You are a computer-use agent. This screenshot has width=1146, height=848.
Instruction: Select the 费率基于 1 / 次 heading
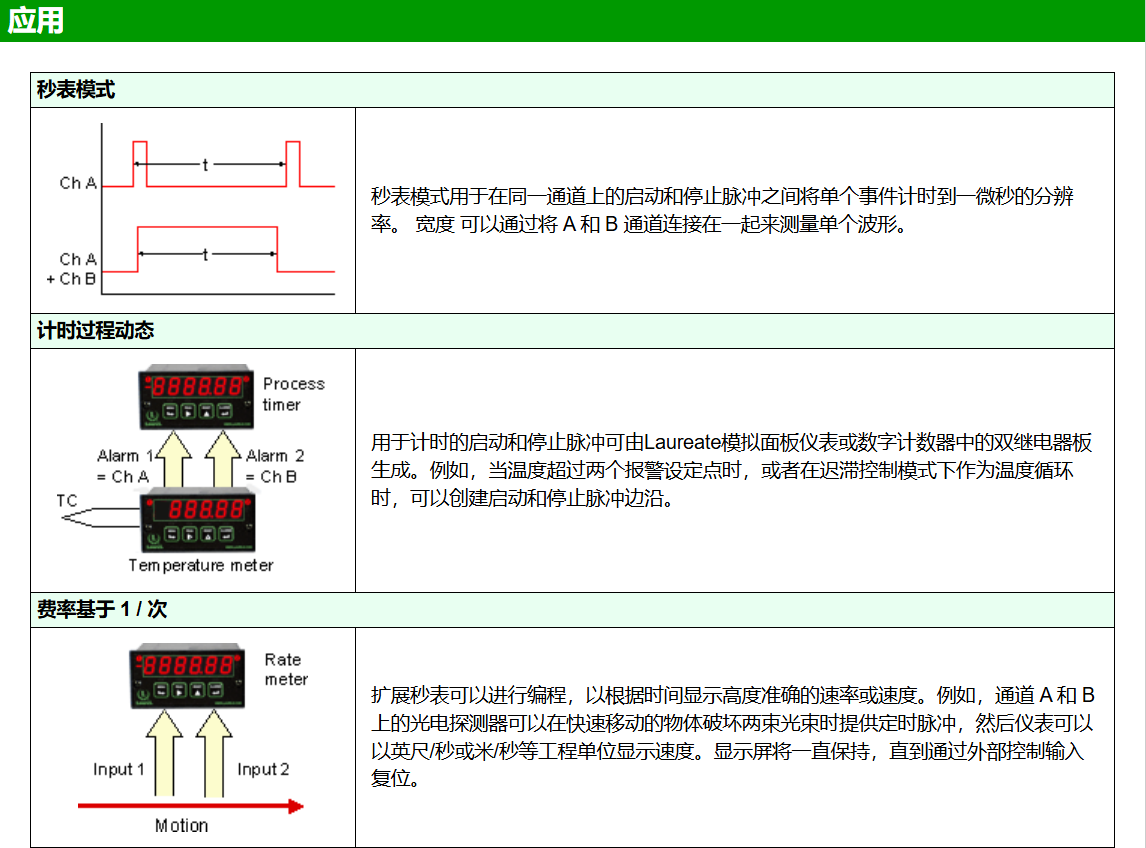(102, 609)
